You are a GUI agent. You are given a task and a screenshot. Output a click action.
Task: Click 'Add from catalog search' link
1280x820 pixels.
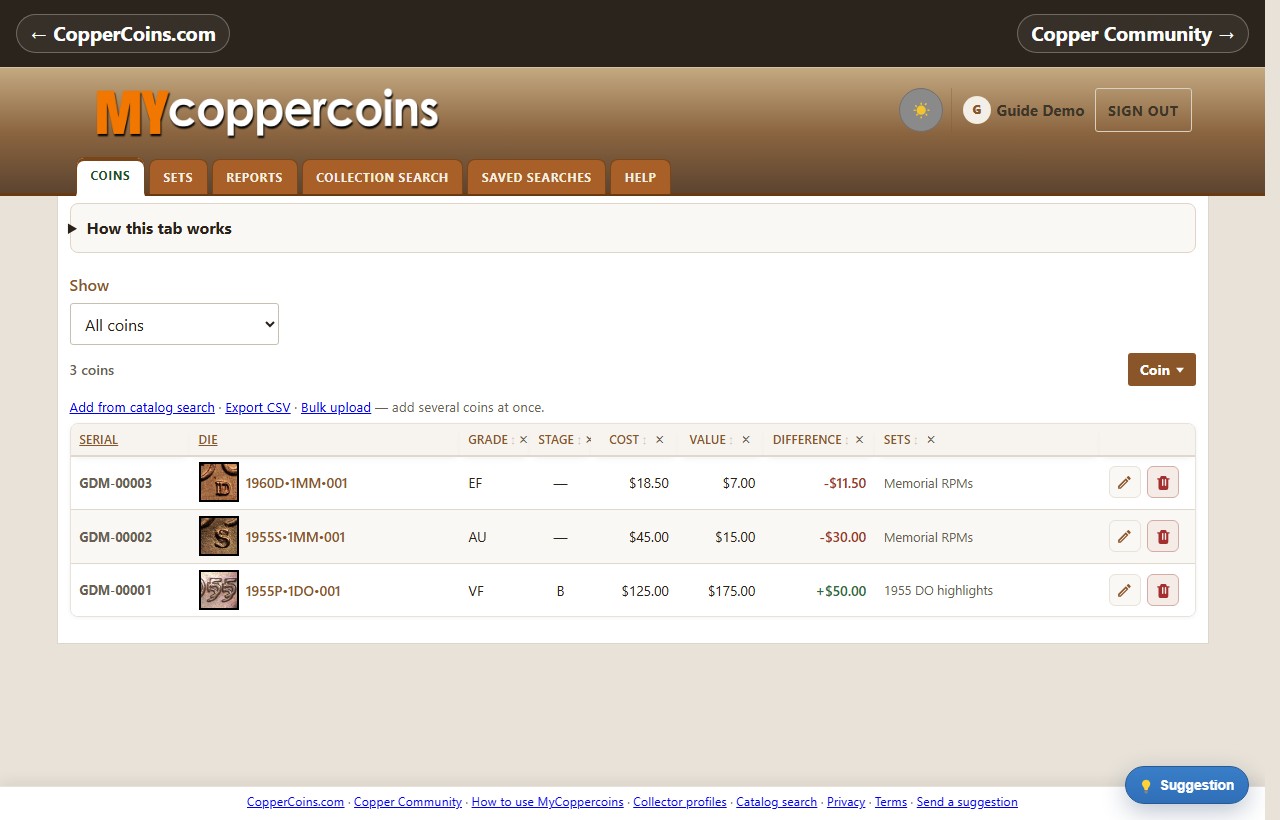tap(142, 407)
